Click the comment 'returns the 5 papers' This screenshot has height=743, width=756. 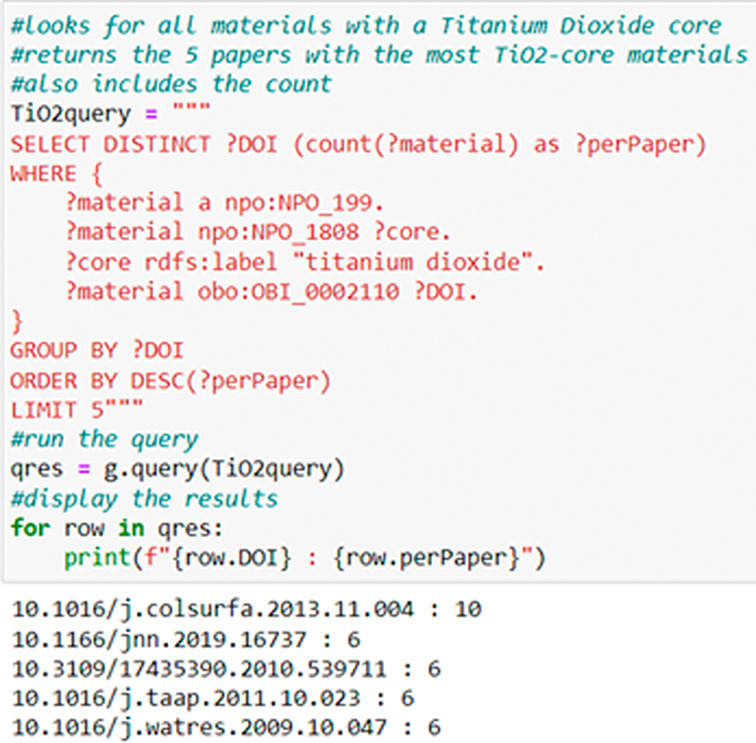[x=378, y=55]
